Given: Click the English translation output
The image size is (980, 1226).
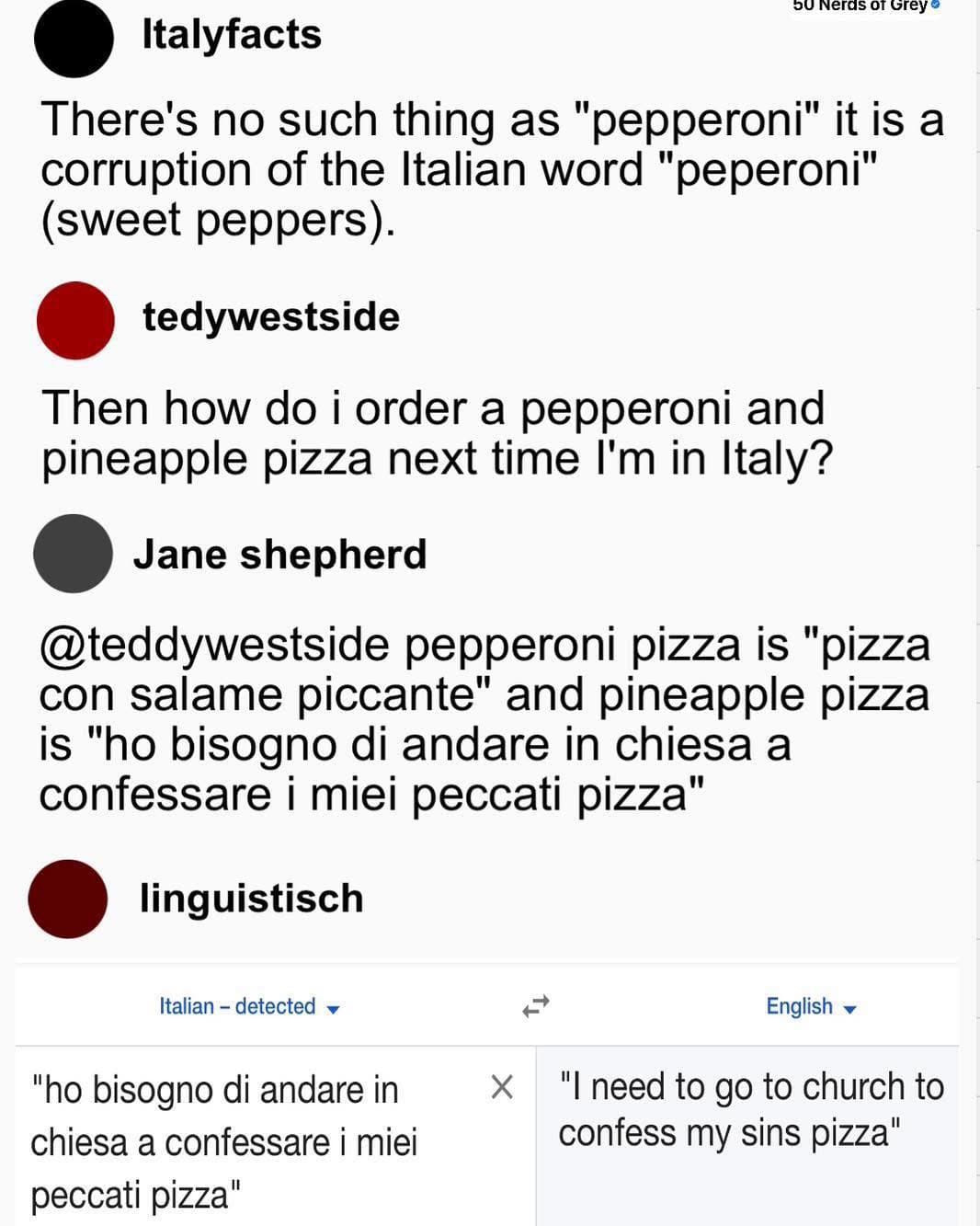Looking at the screenshot, I should point(750,1110).
